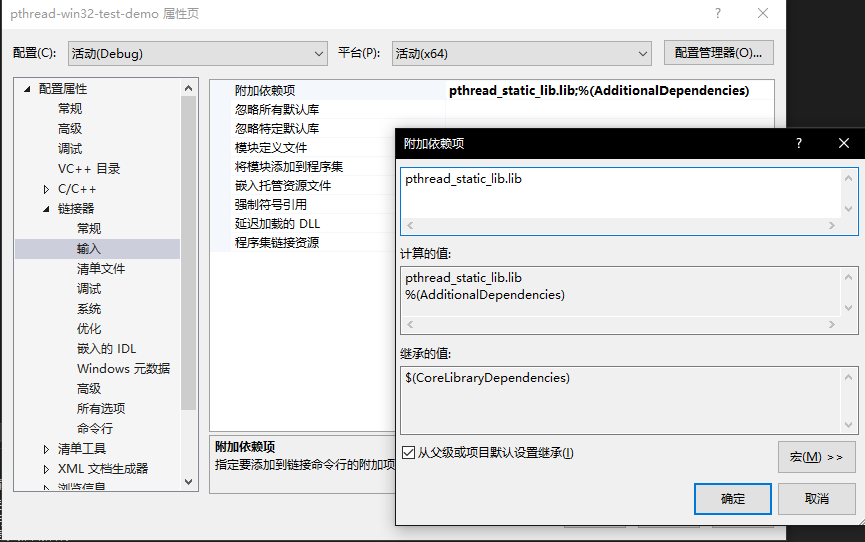Click %(AdditionalDependencies) in 计算的值 box

(x=485, y=295)
